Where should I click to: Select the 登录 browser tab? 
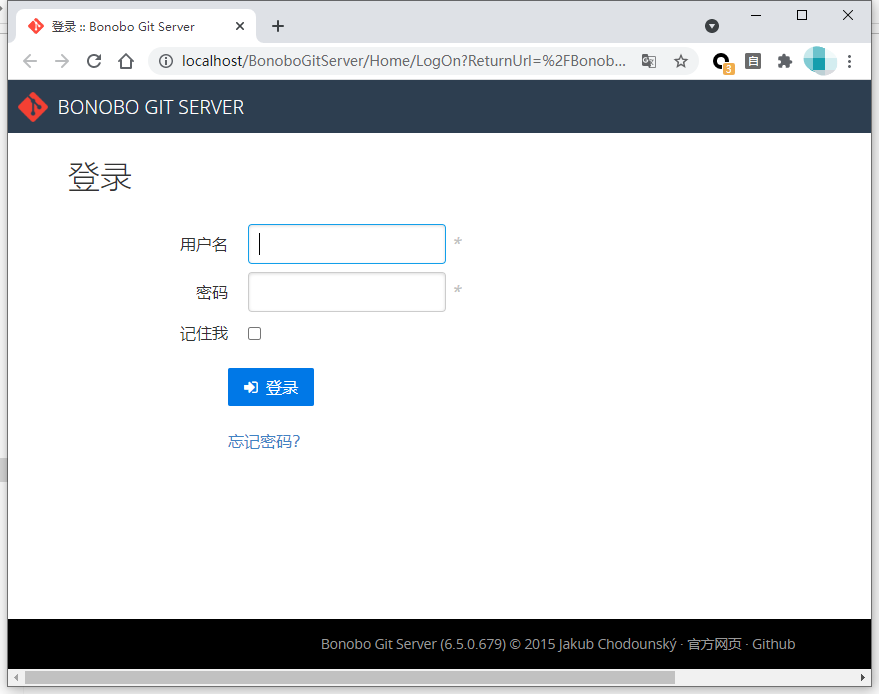click(130, 25)
